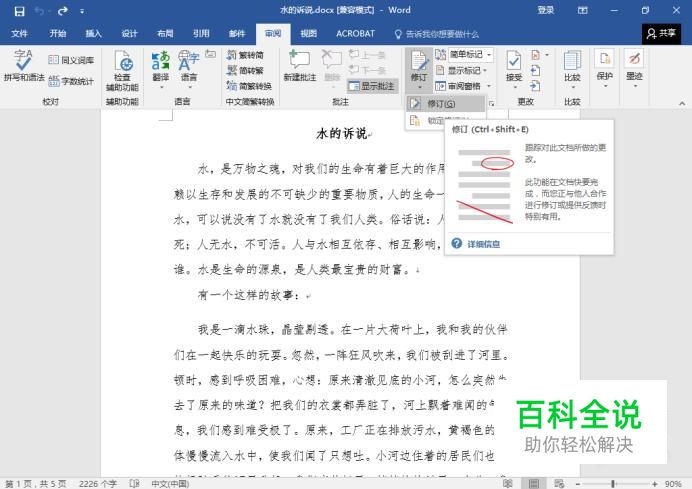Switch to the 视图 tab
Image resolution: width=692 pixels, height=489 pixels.
click(308, 34)
